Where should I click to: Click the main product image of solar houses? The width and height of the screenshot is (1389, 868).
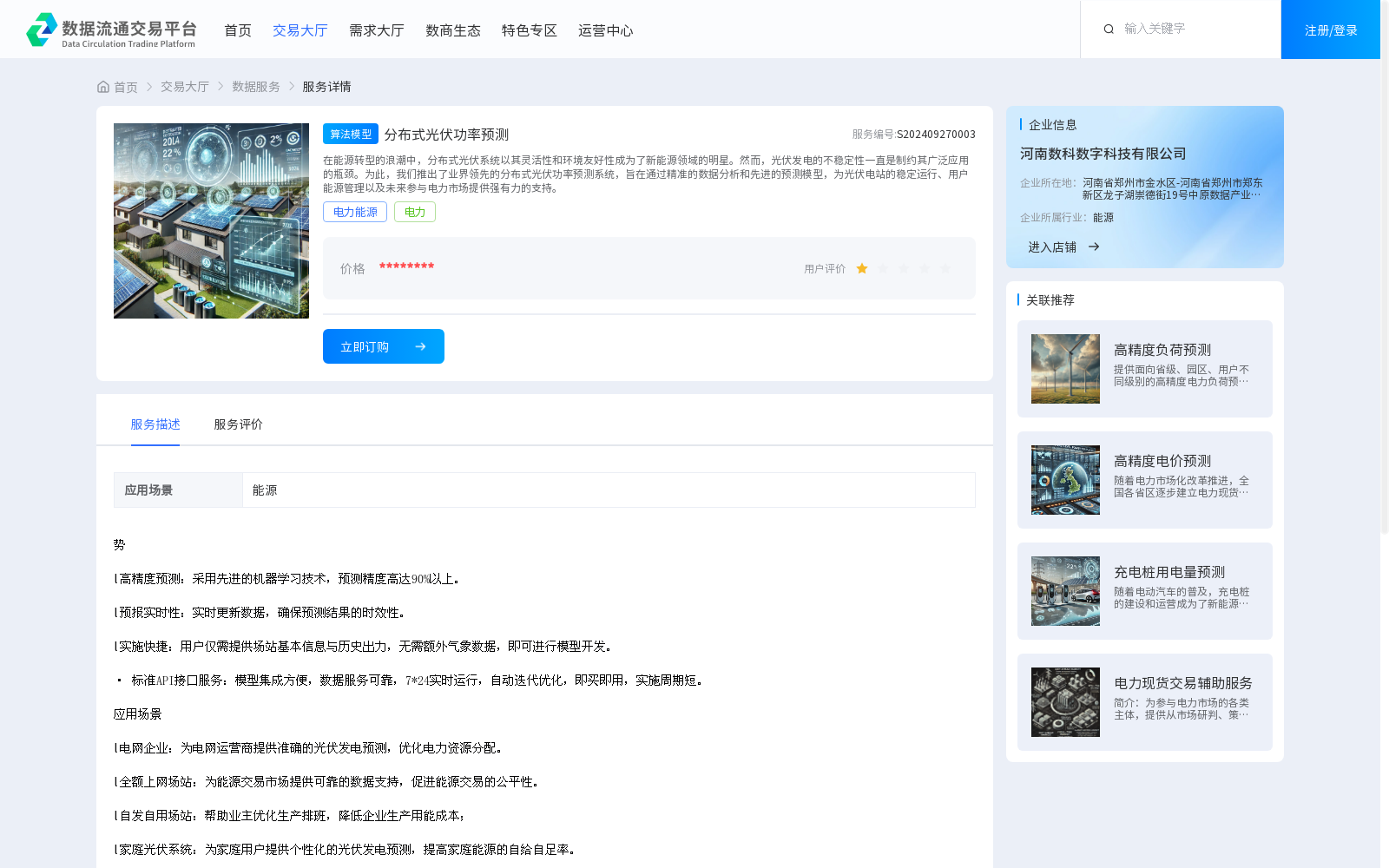click(x=211, y=220)
